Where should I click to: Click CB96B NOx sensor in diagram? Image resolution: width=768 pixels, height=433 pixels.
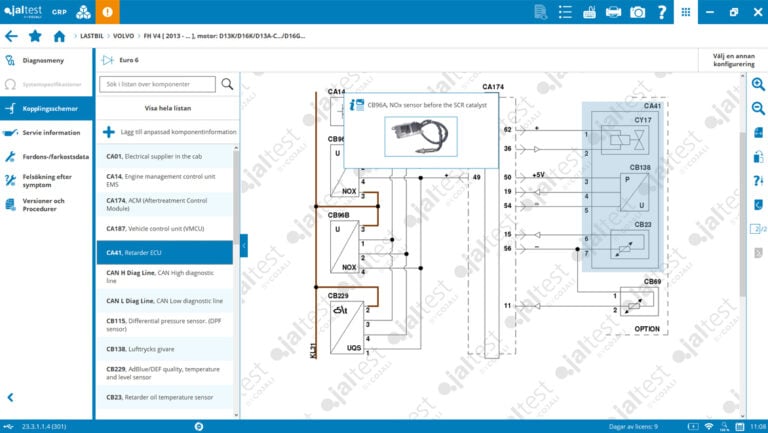click(345, 247)
